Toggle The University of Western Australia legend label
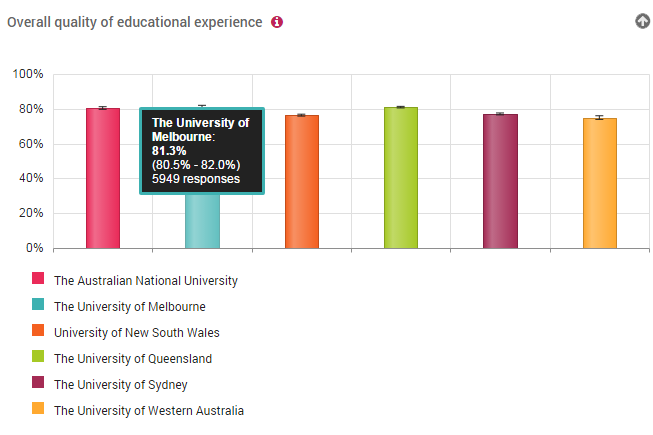This screenshot has height=435, width=653. pos(149,411)
